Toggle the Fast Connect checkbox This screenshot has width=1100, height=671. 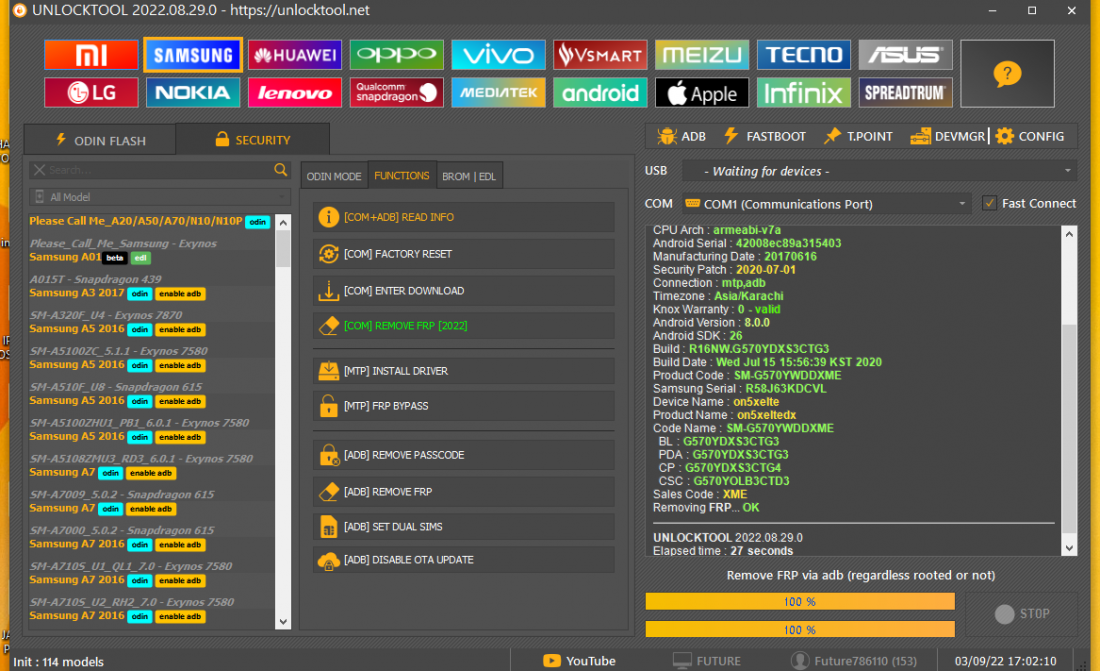tap(989, 204)
